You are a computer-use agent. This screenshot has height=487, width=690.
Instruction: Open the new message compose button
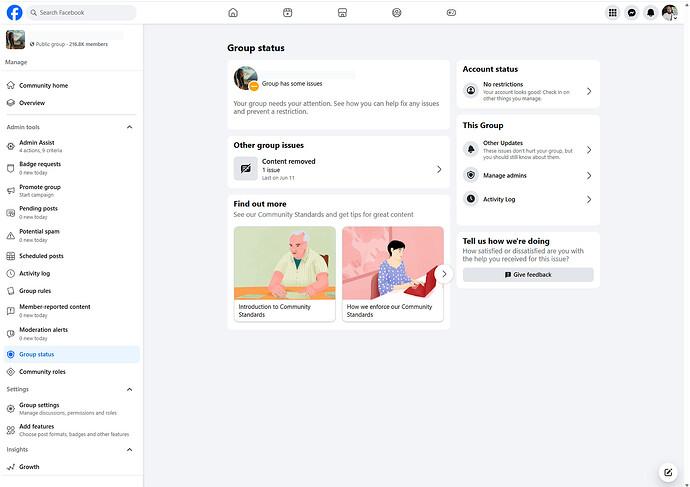(668, 472)
